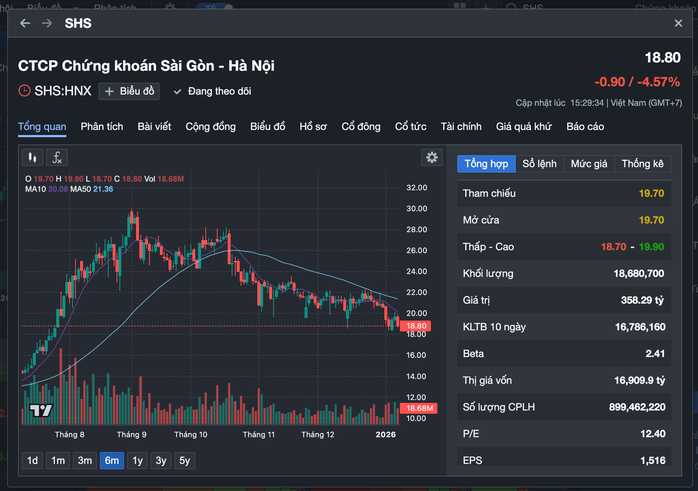Open the candlestick chart type selector
The image size is (698, 491).
(33, 157)
